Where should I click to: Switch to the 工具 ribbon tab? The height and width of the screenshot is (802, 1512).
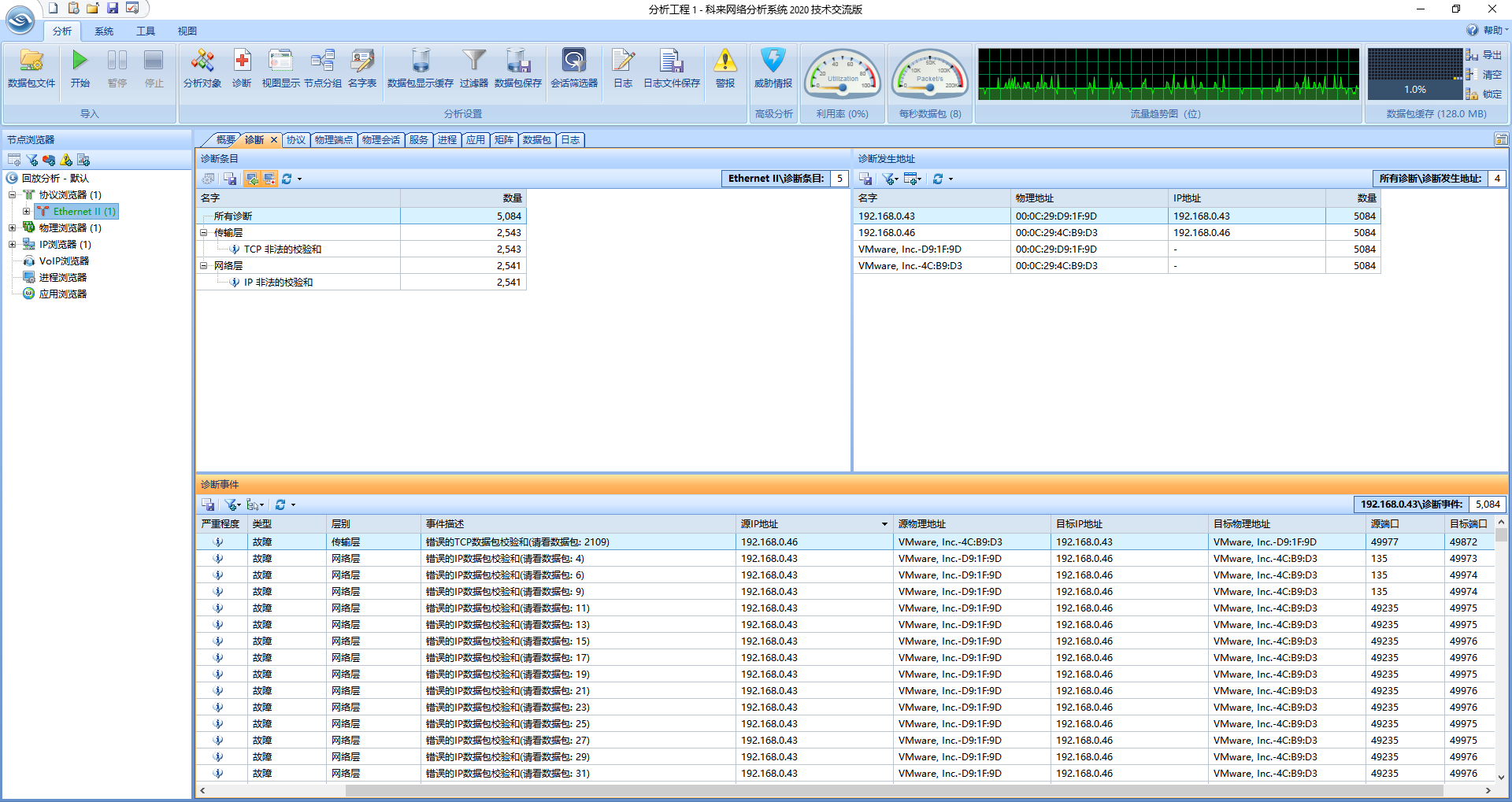pyautogui.click(x=146, y=31)
